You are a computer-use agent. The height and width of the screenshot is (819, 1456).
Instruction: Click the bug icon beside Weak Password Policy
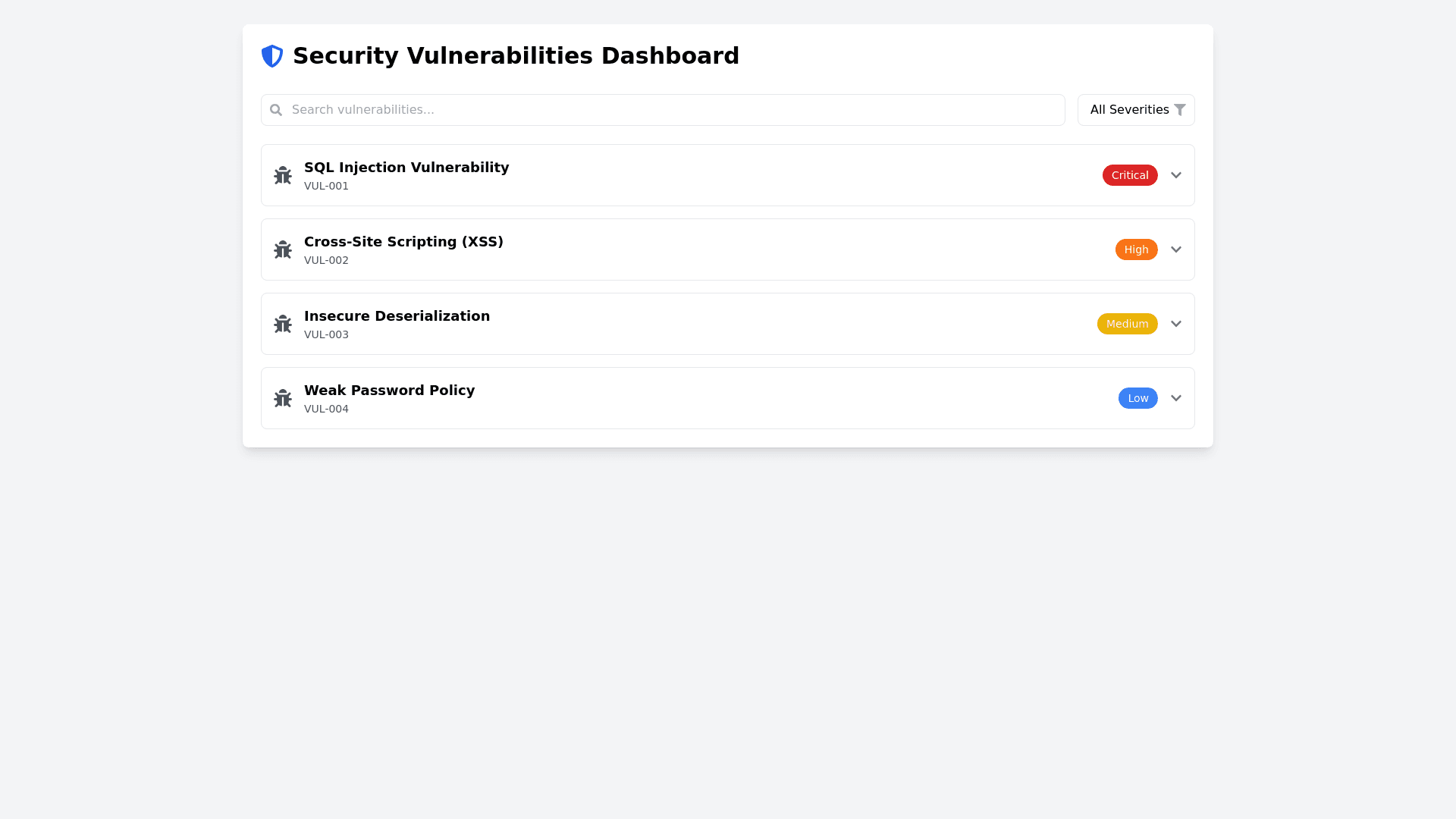283,398
